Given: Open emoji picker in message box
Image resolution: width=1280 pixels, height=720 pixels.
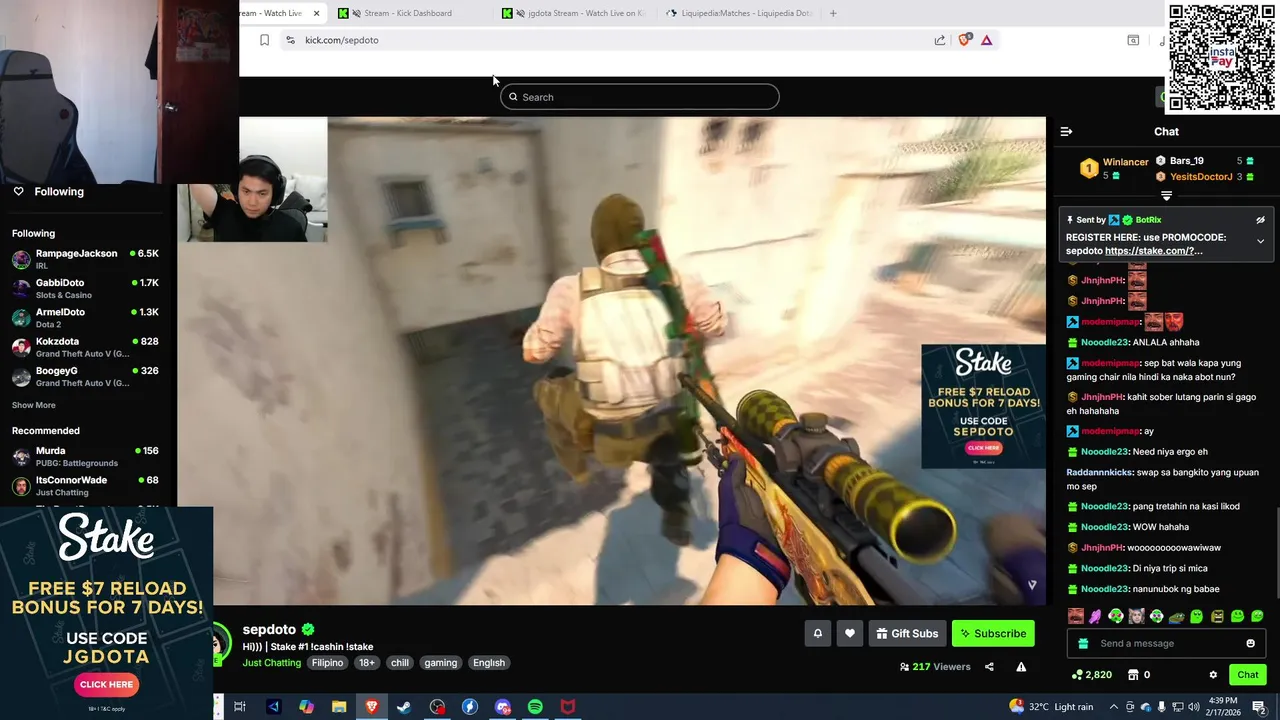Looking at the screenshot, I should pyautogui.click(x=1250, y=643).
